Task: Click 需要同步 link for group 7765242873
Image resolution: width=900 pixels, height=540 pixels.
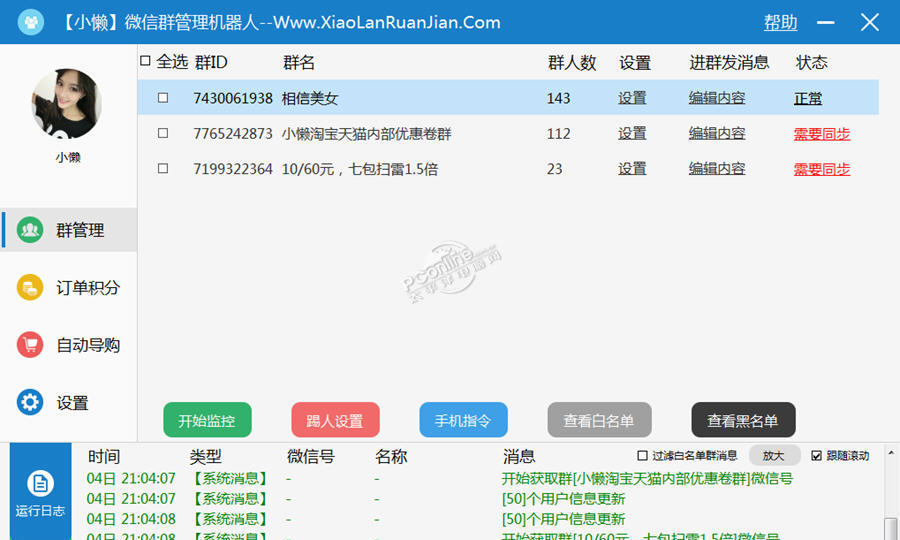Action: coord(821,134)
